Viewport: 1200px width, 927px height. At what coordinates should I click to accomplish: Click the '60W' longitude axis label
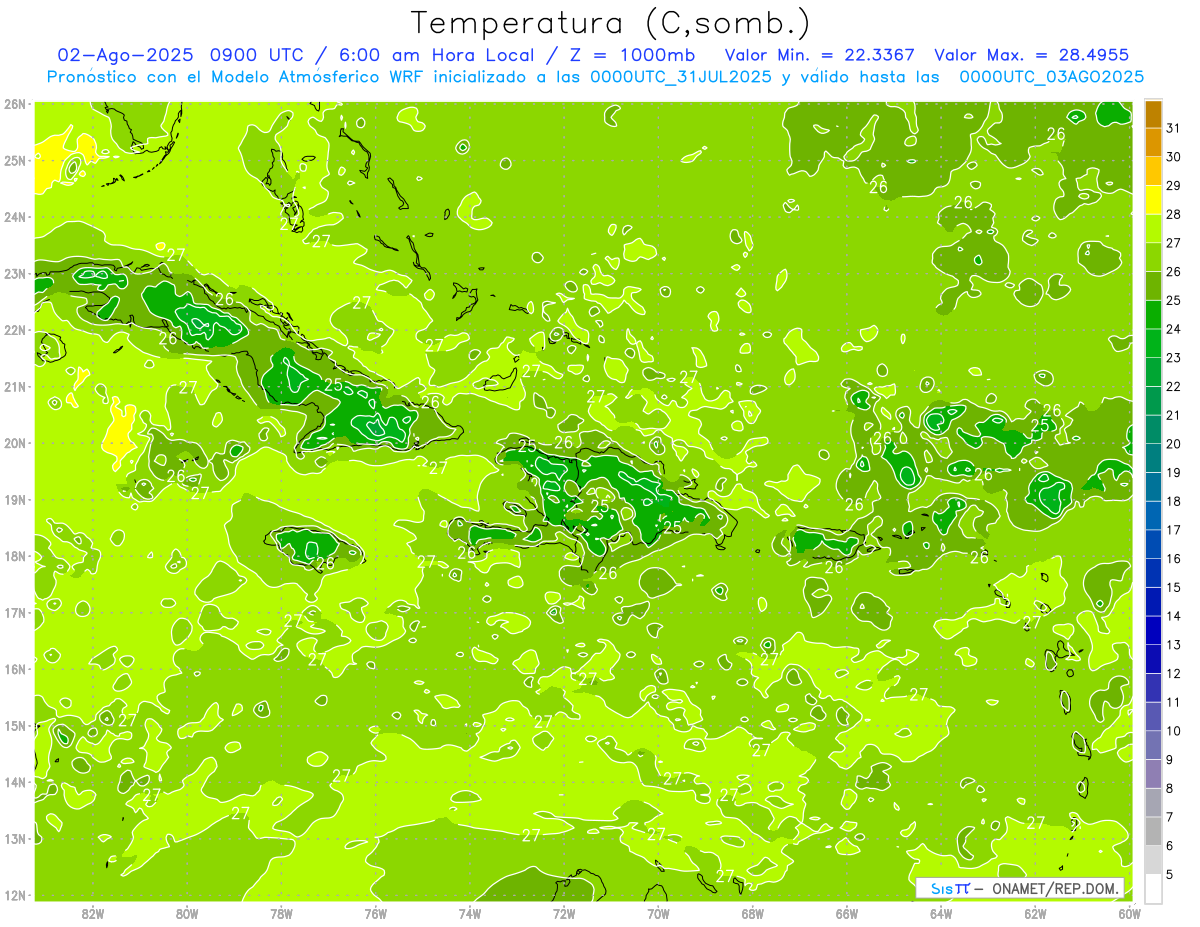coord(1129,913)
